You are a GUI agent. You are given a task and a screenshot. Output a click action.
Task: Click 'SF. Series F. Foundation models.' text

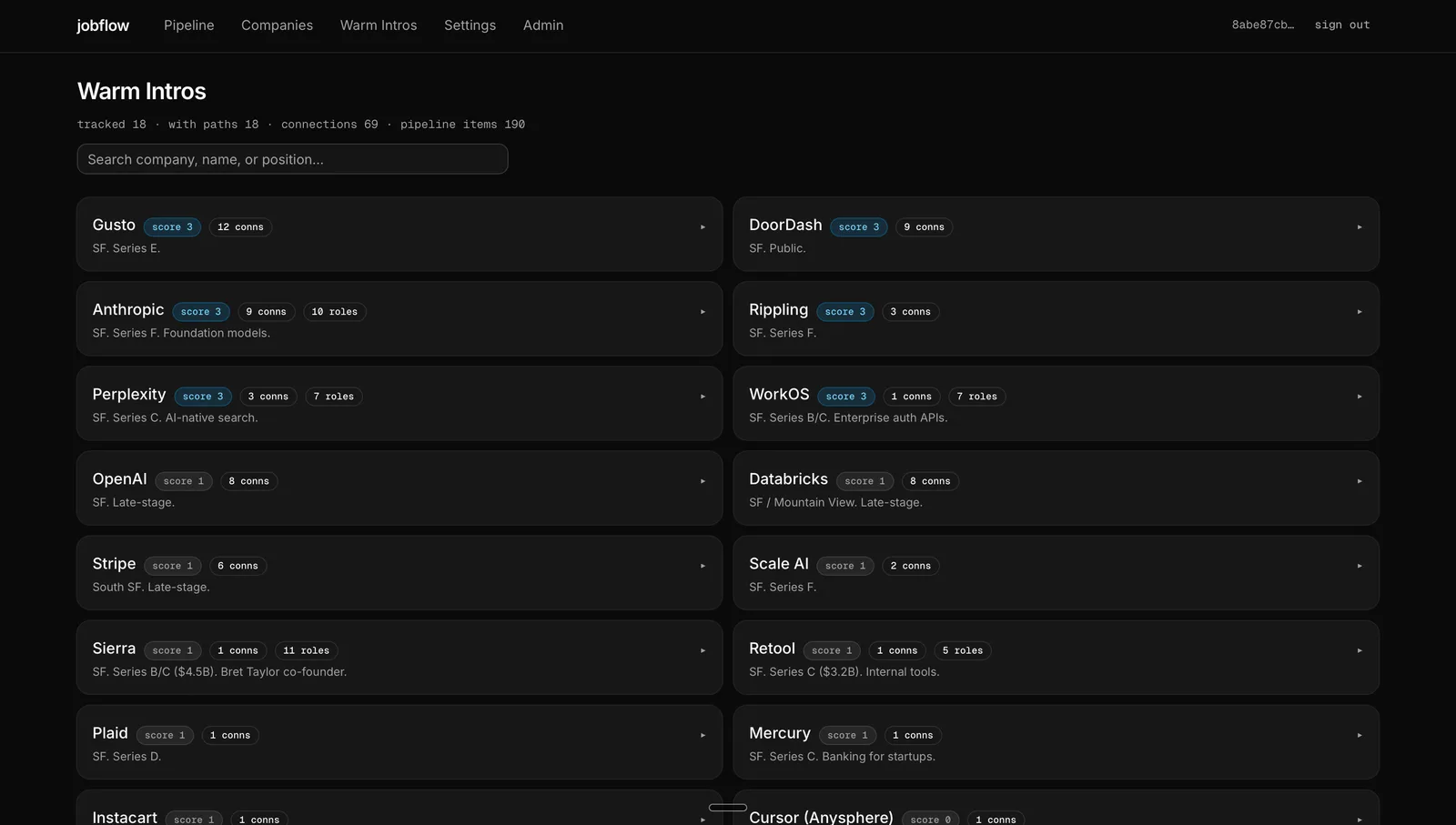[181, 333]
